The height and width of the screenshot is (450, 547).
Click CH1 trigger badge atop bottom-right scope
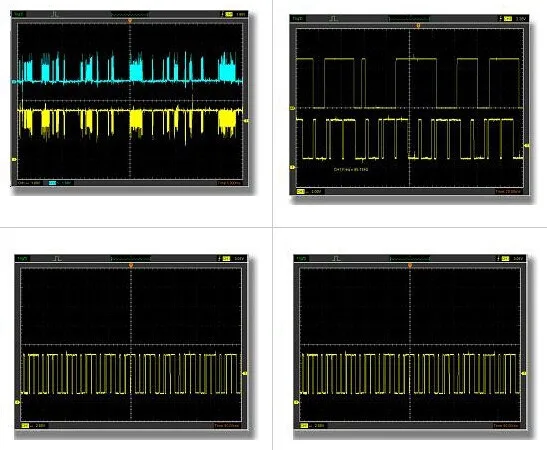click(x=505, y=258)
